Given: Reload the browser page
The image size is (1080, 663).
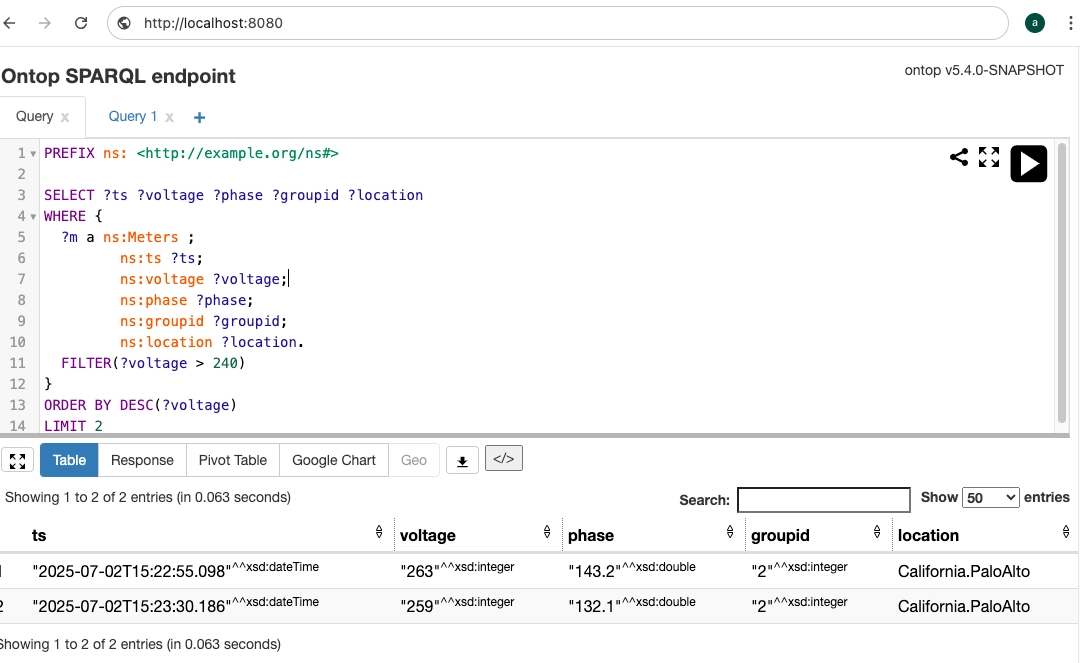Looking at the screenshot, I should pos(81,23).
